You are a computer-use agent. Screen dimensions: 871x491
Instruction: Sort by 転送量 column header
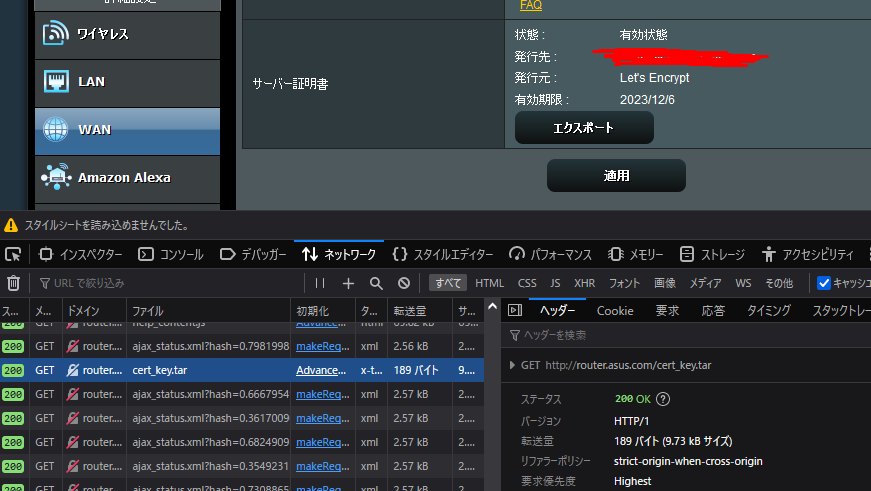coord(420,310)
